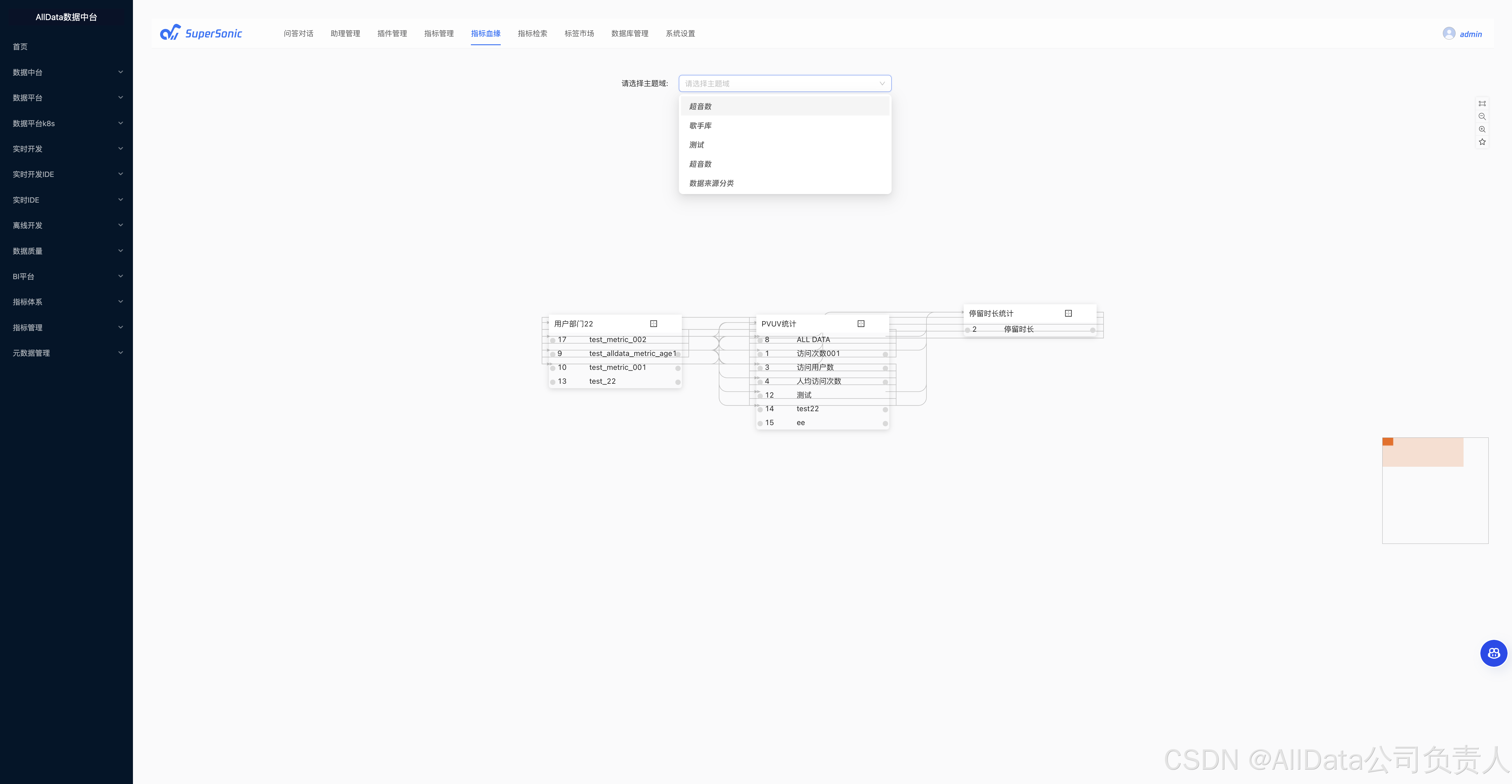Go to 首页 in the sidebar
Image resolution: width=1512 pixels, height=784 pixels.
point(21,47)
